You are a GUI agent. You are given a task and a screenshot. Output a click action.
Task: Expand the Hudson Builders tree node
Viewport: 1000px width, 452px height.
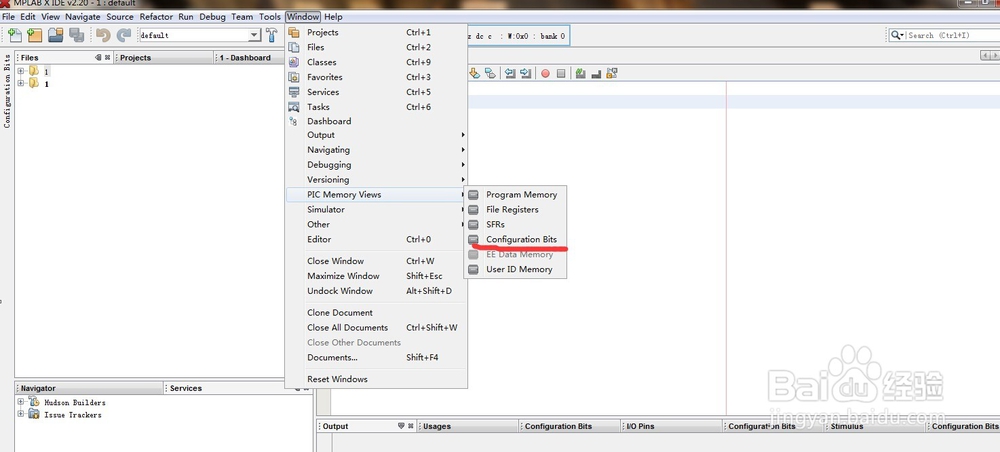(20, 402)
